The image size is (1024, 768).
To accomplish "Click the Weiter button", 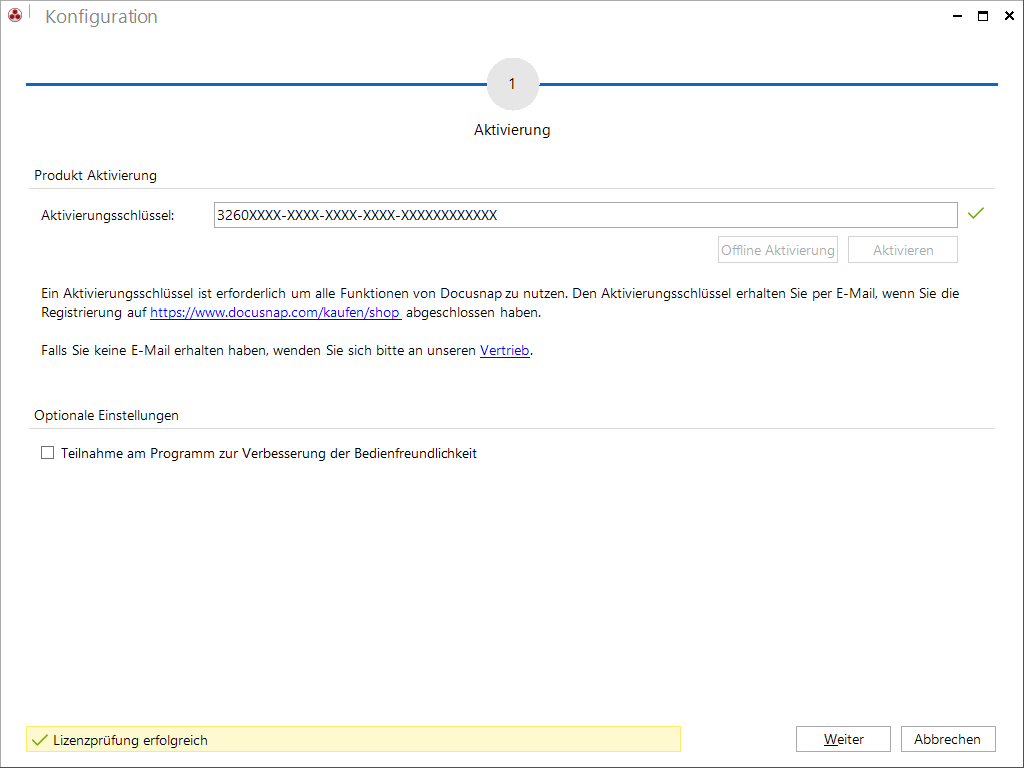I will click(843, 739).
